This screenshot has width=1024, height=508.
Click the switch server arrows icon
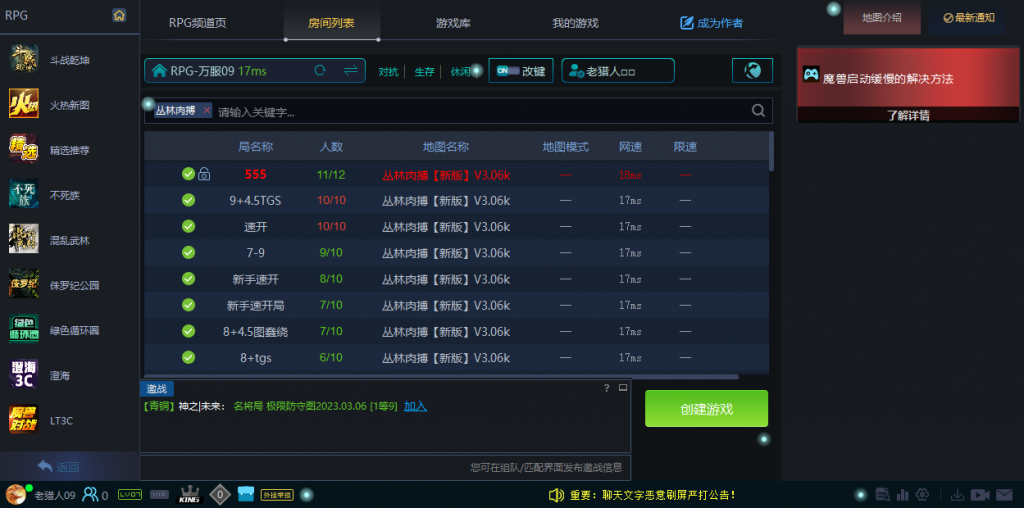[x=350, y=70]
